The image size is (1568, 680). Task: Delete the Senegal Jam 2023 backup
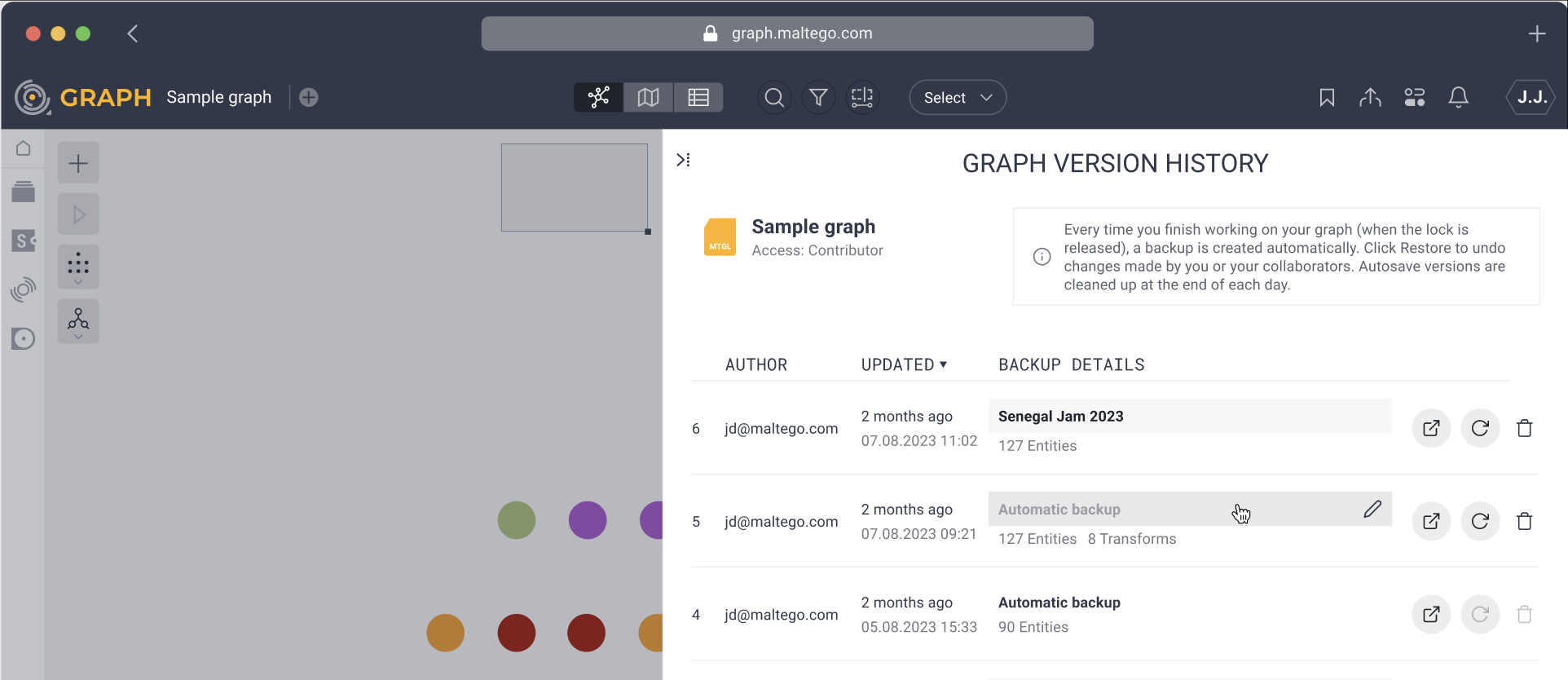tap(1524, 428)
